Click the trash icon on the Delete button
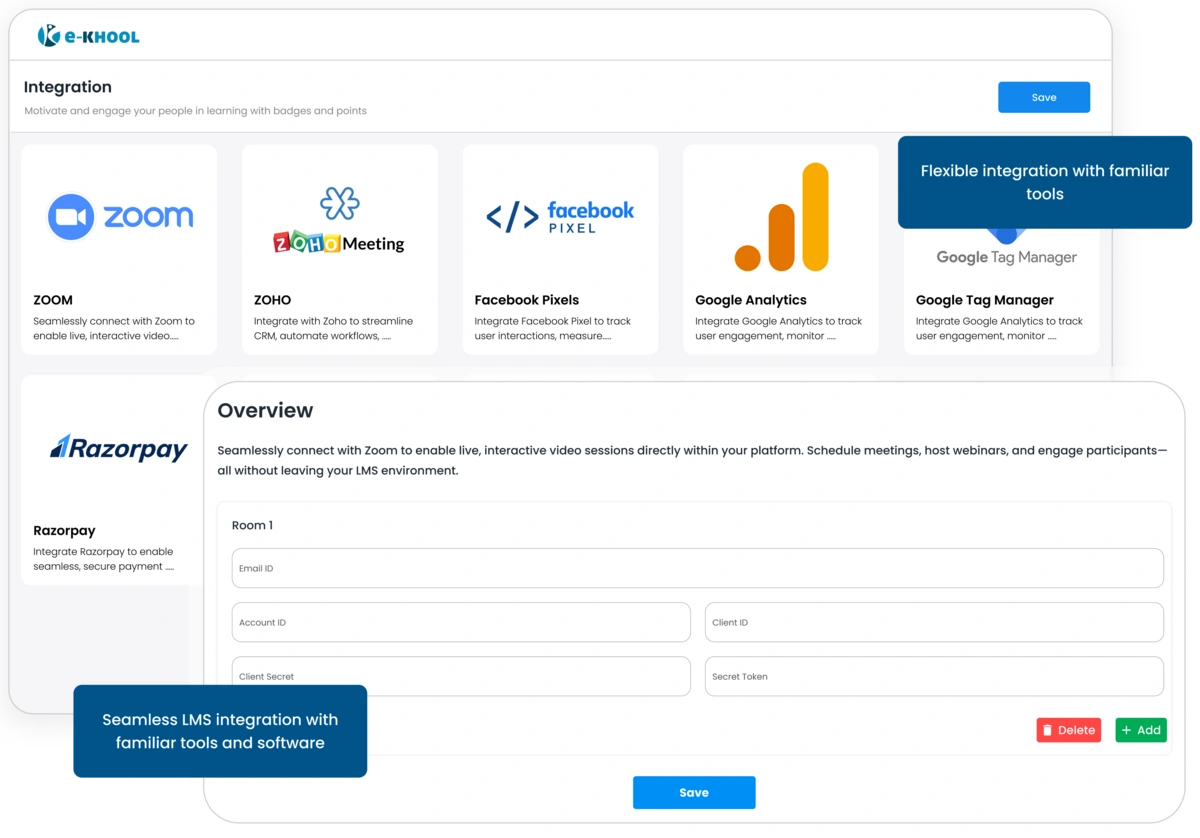 click(1048, 730)
